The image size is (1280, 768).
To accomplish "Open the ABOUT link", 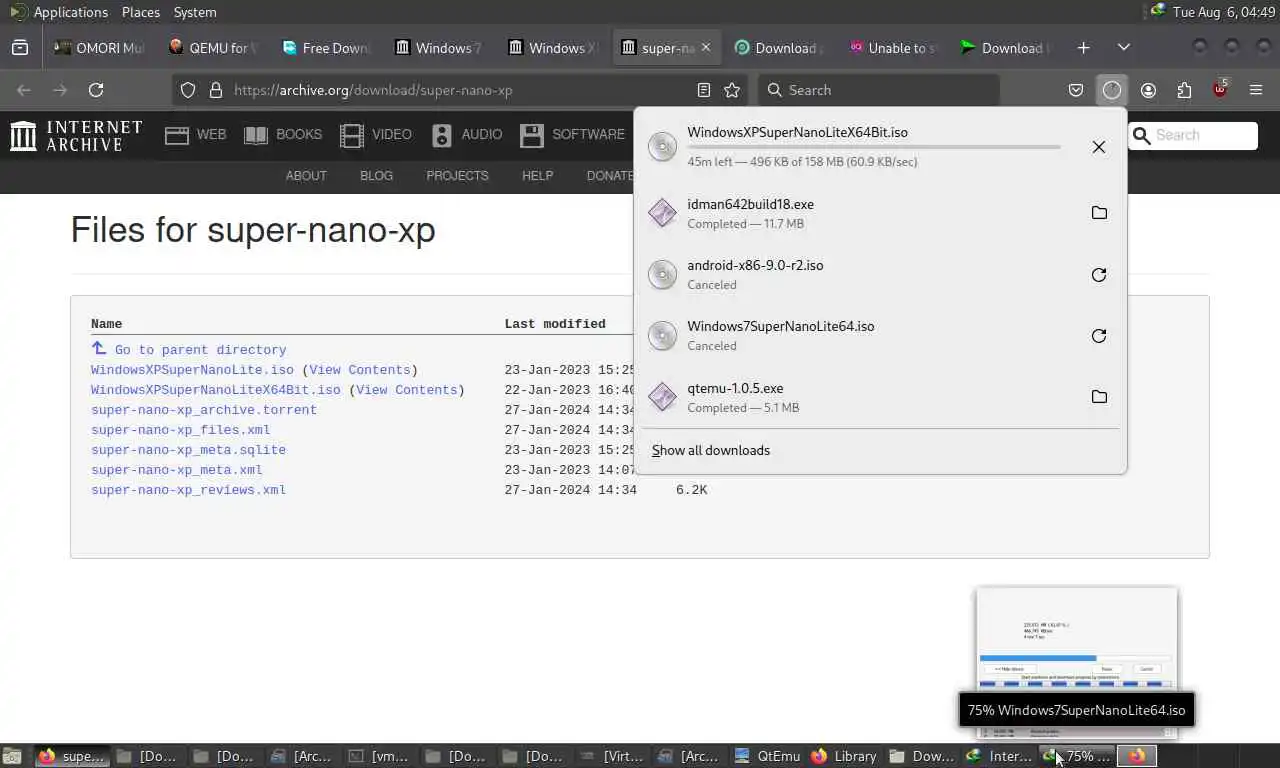I will pos(306,175).
